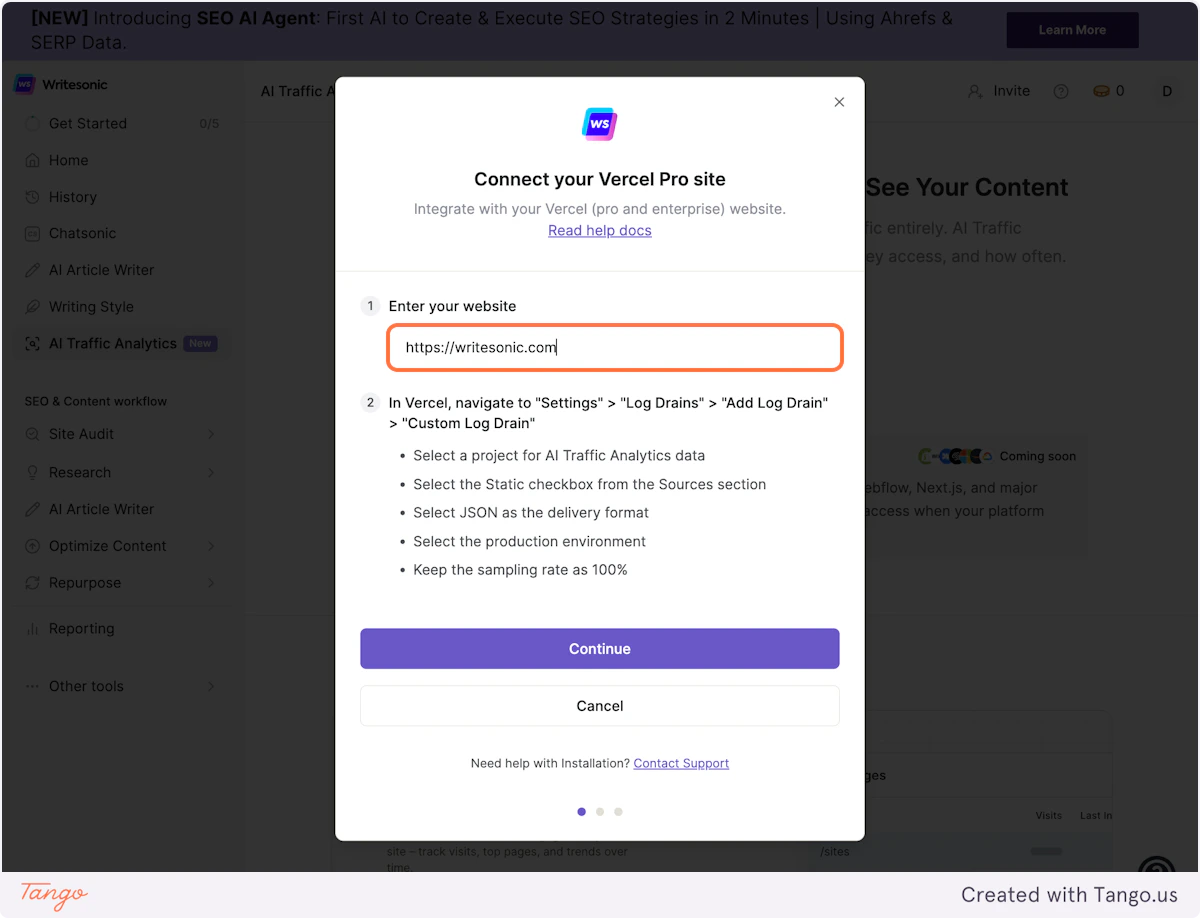Viewport: 1200px width, 918px height.
Task: Open the History panel
Action: click(74, 196)
